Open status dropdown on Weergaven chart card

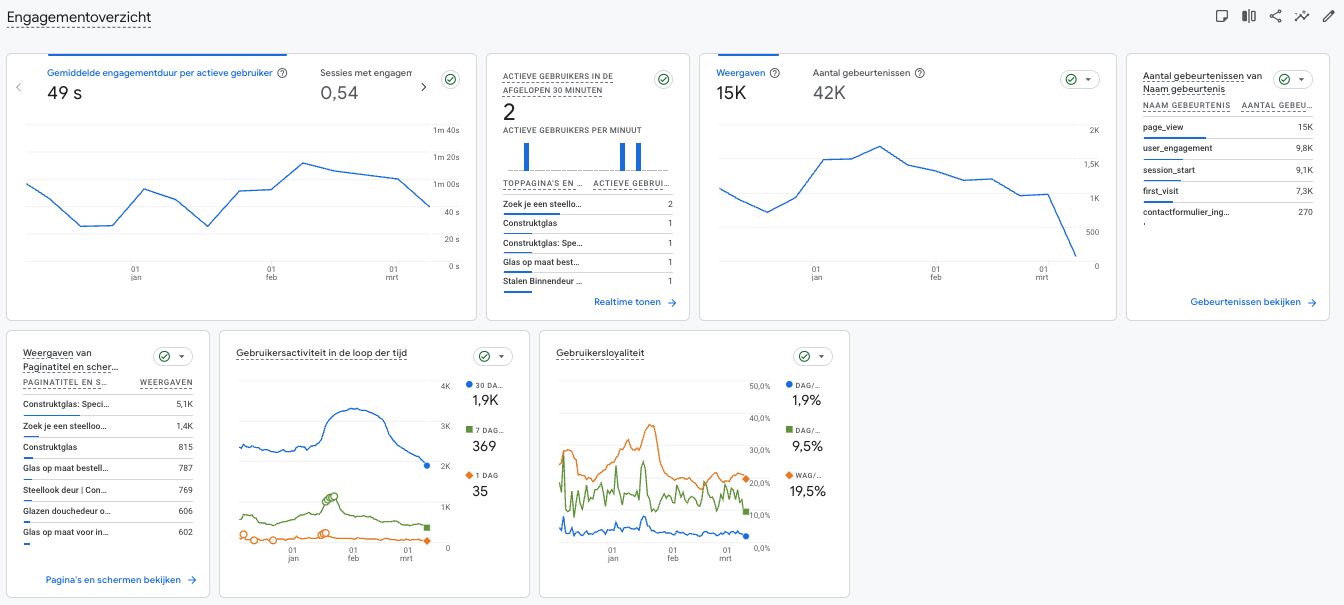click(1079, 80)
